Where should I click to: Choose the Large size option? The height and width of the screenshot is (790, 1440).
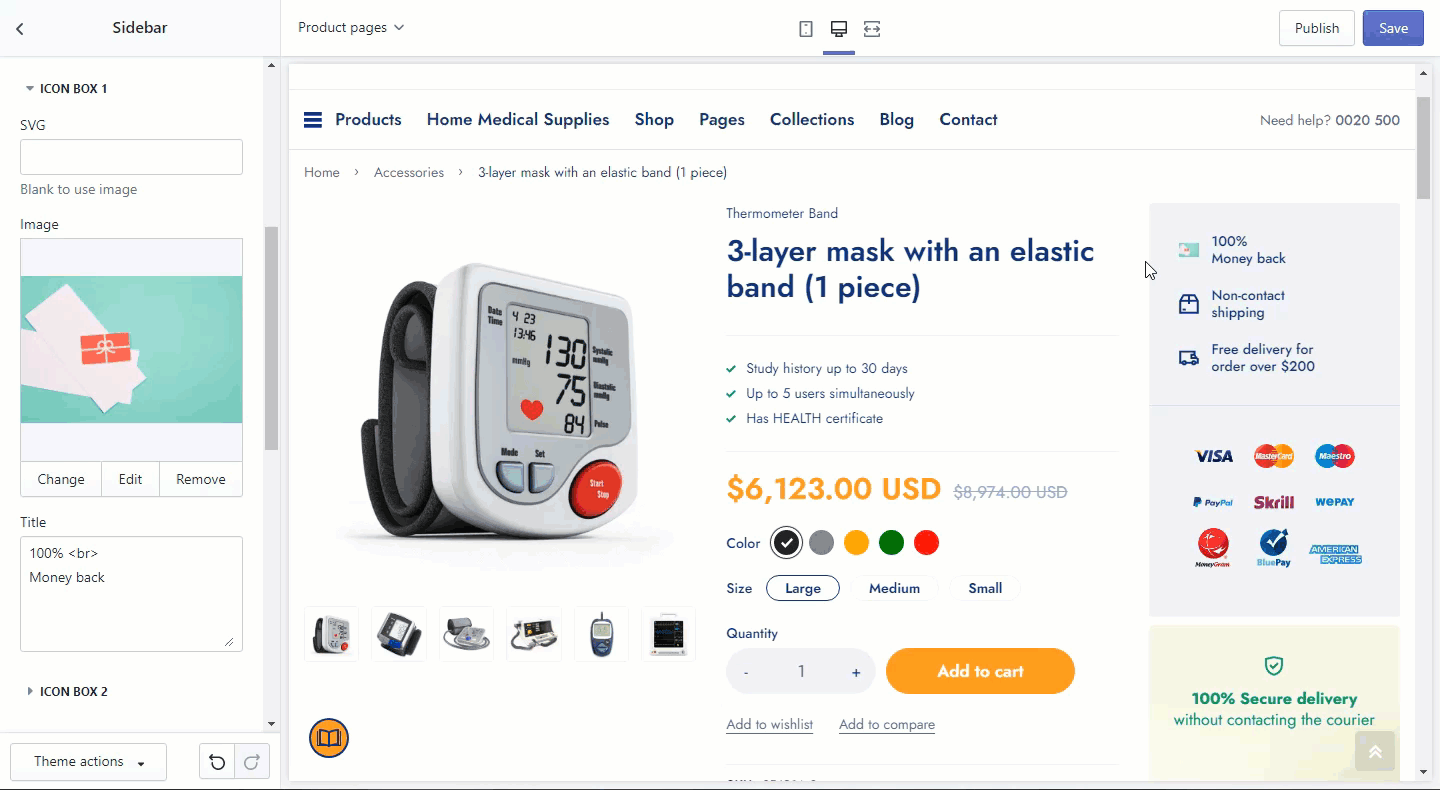(803, 588)
